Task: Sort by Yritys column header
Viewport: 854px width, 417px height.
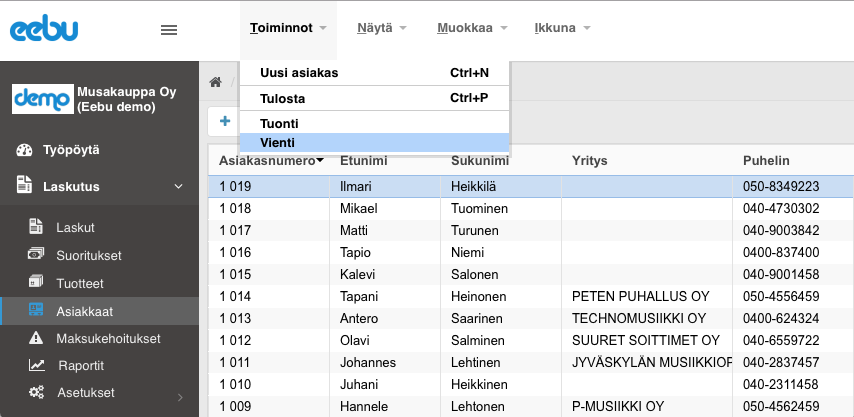Action: coord(589,161)
